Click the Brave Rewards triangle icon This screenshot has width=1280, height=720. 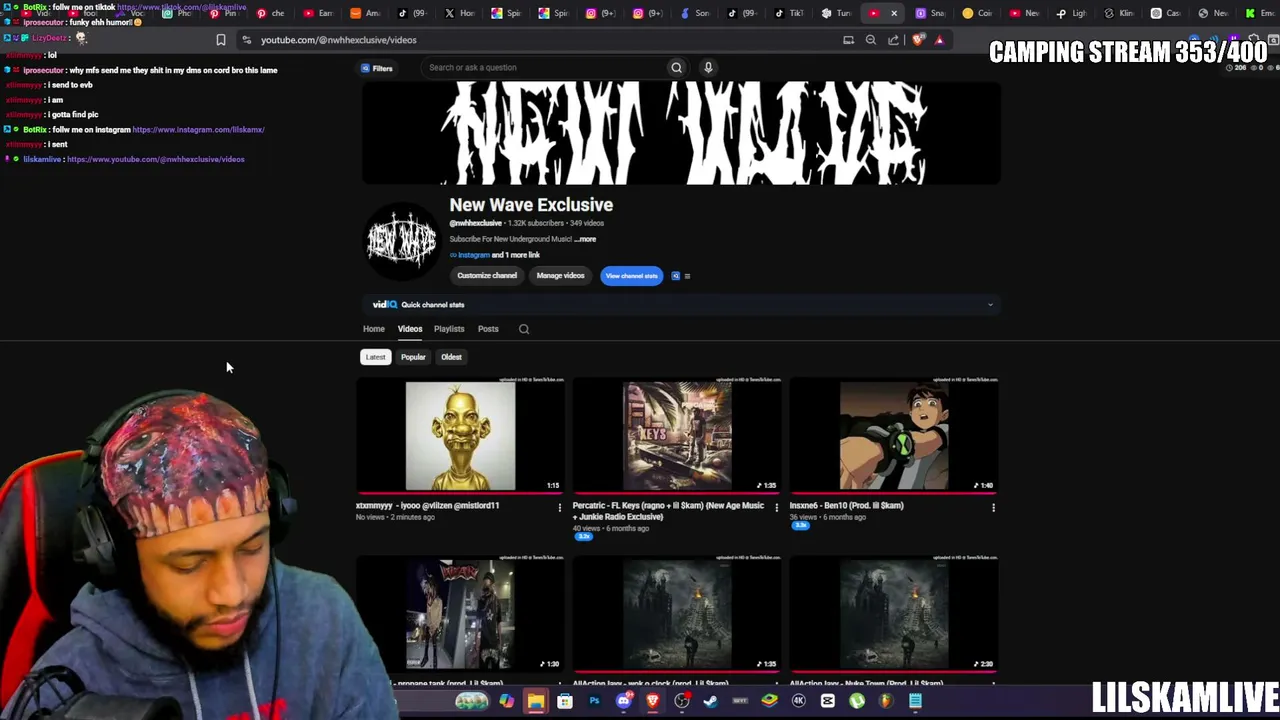(939, 40)
